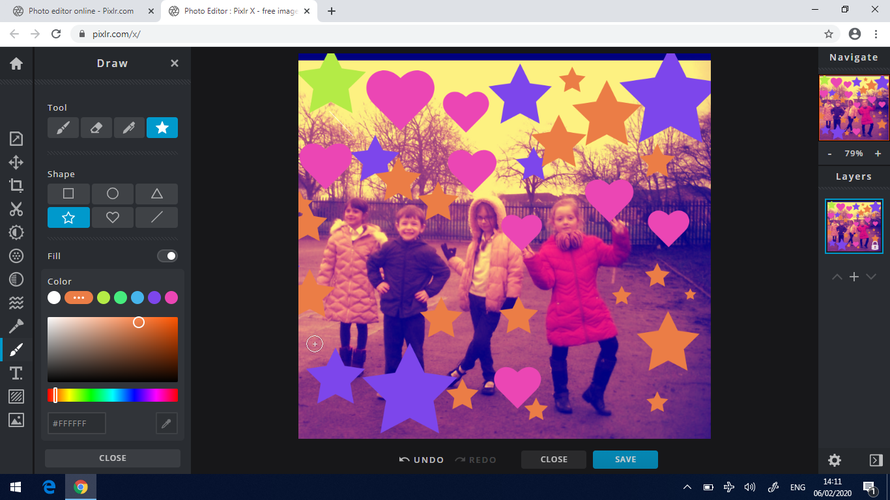890x500 pixels.
Task: Pick the pink color swatch
Action: [x=171, y=298]
